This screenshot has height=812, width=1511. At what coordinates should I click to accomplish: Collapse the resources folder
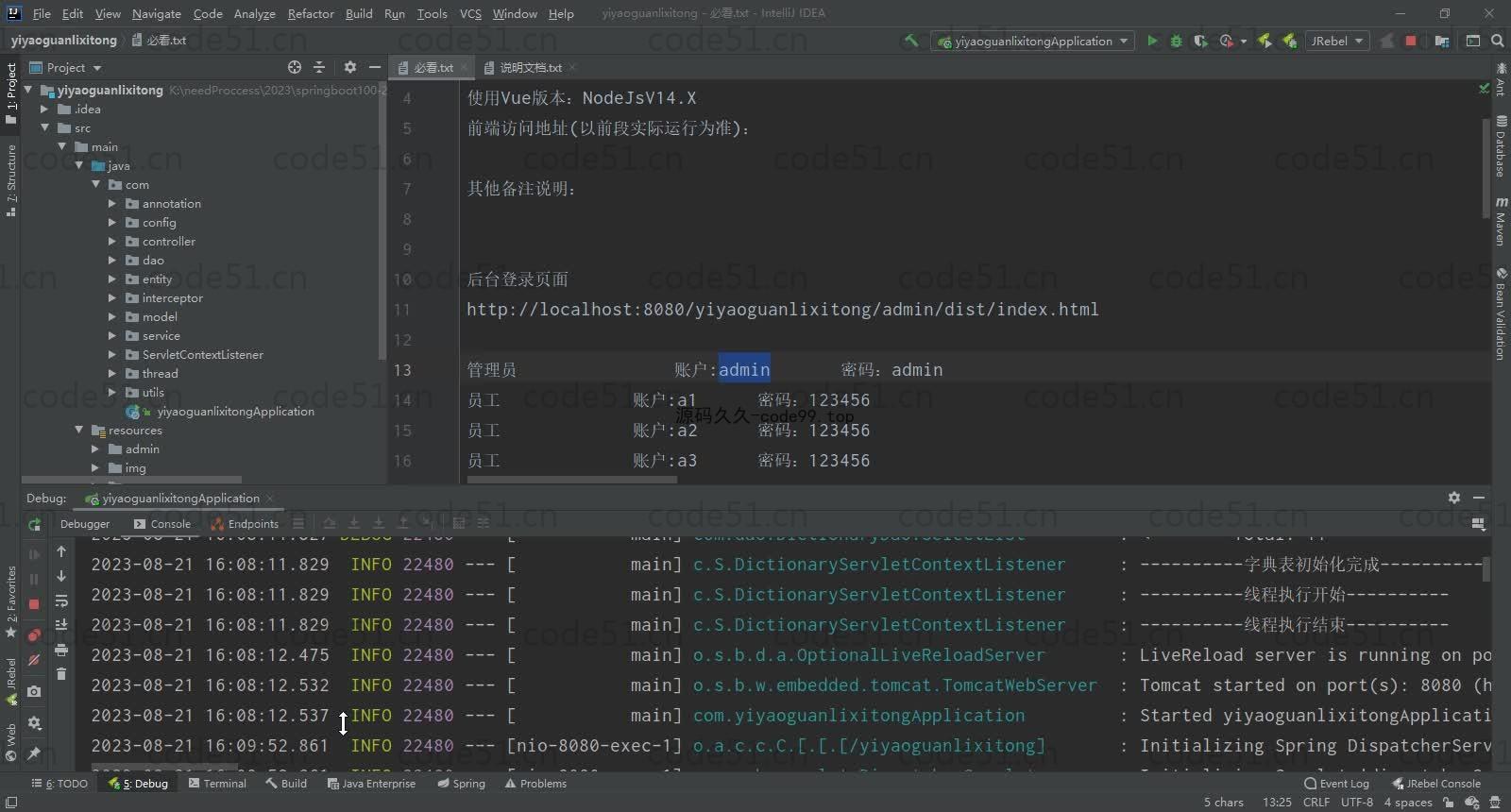coord(79,430)
